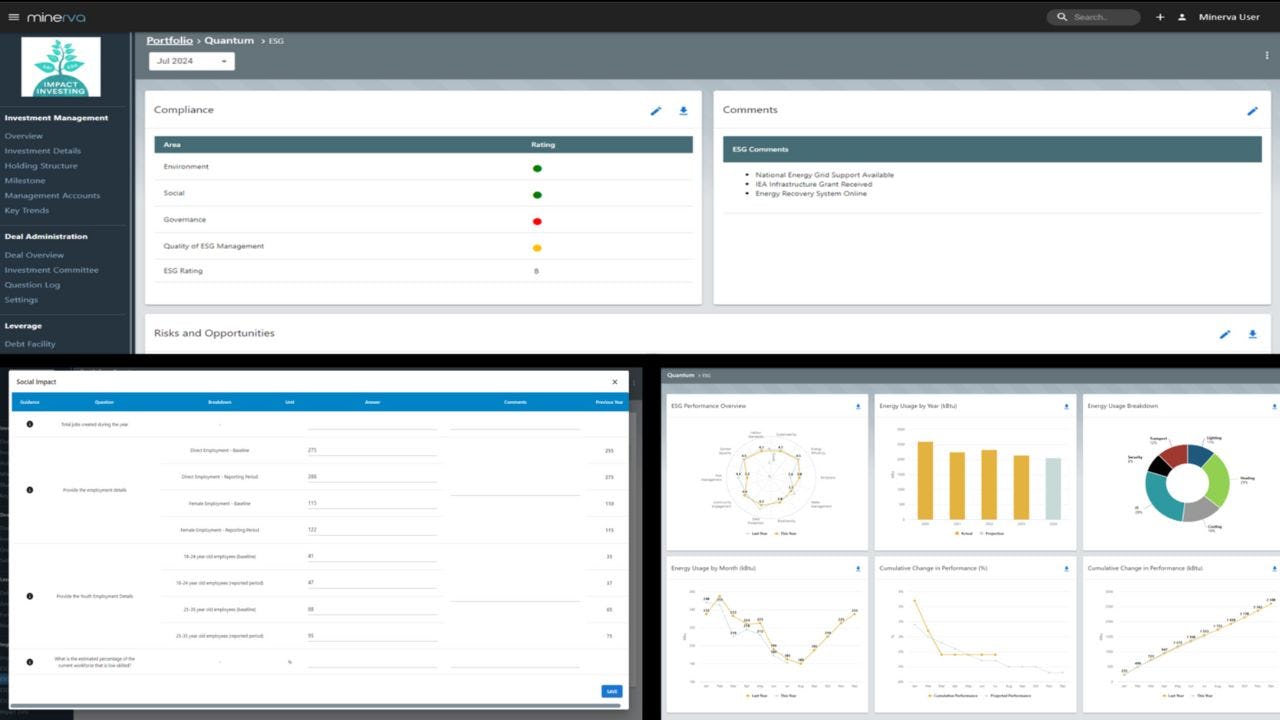Click the Portfolio breadcrumb link
Viewport: 1280px width, 720px height.
[169, 40]
